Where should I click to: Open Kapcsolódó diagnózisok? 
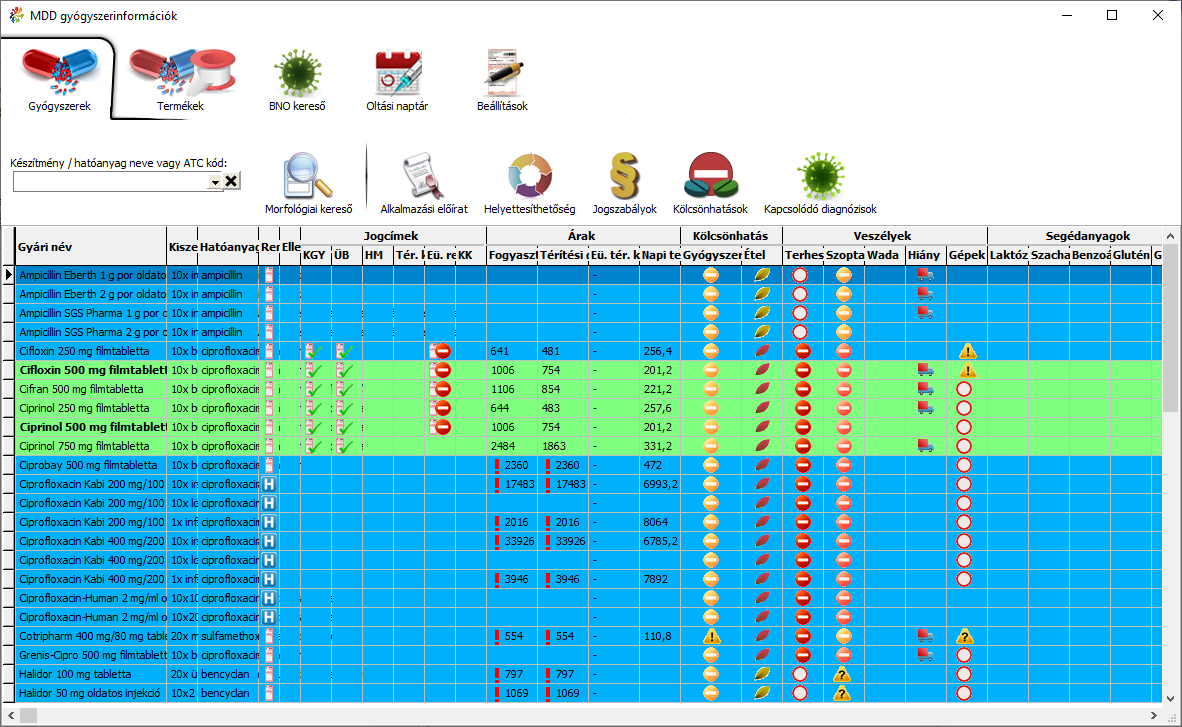click(x=820, y=183)
